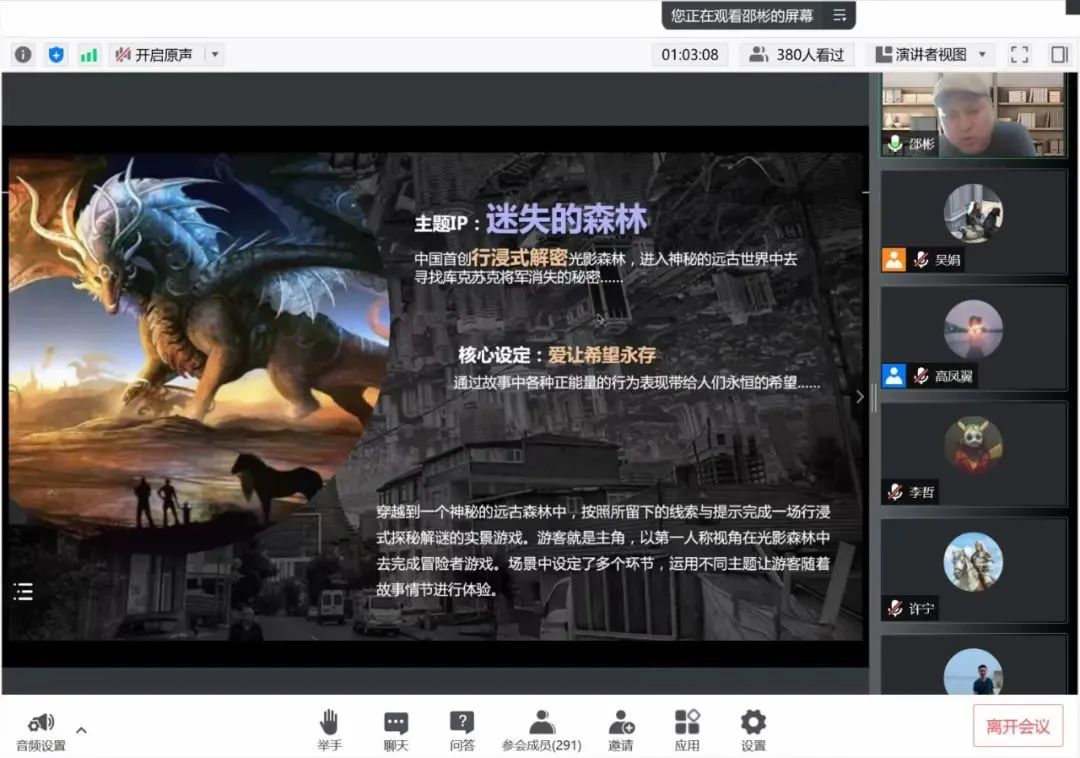
Task: Open 音频设置 audio settings
Action: coord(41,731)
